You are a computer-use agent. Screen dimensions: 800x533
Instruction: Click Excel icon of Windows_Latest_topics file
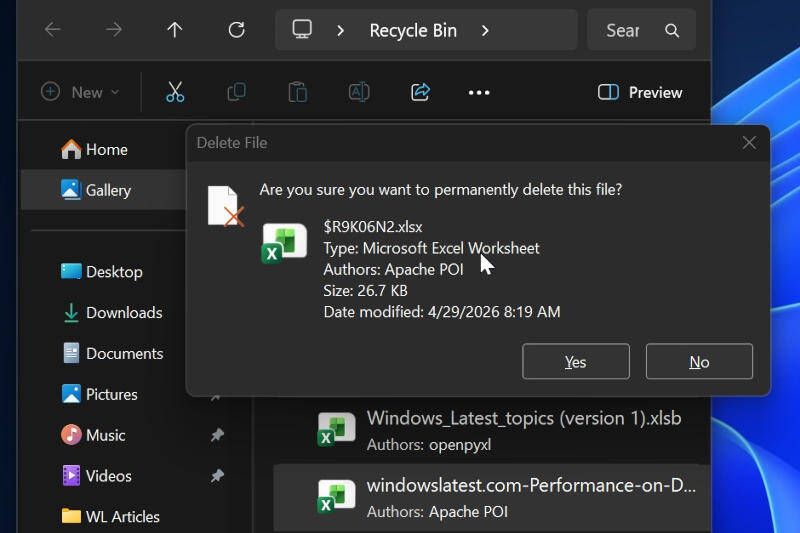point(336,429)
